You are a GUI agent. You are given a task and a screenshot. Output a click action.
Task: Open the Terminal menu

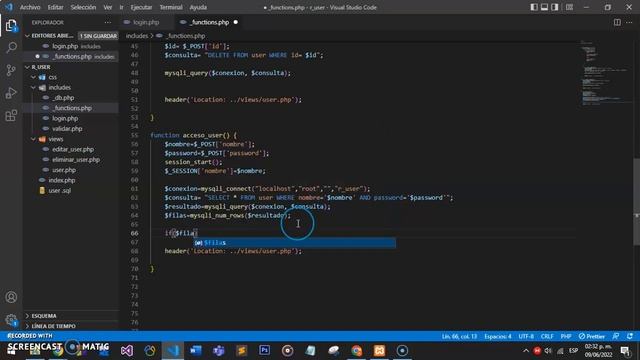point(171,7)
